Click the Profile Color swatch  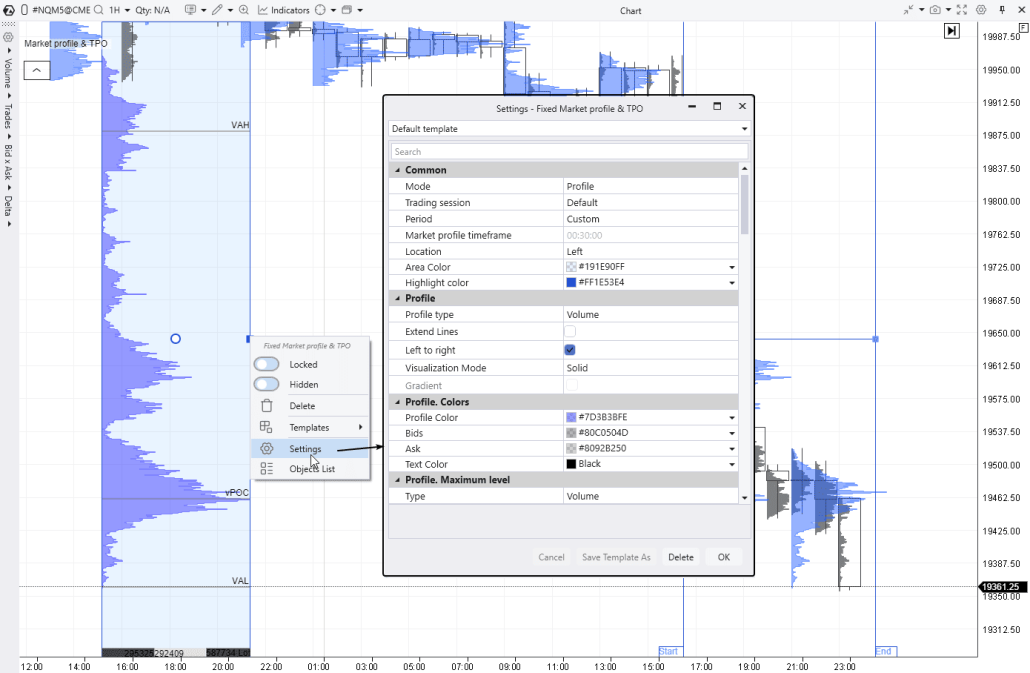tap(571, 418)
